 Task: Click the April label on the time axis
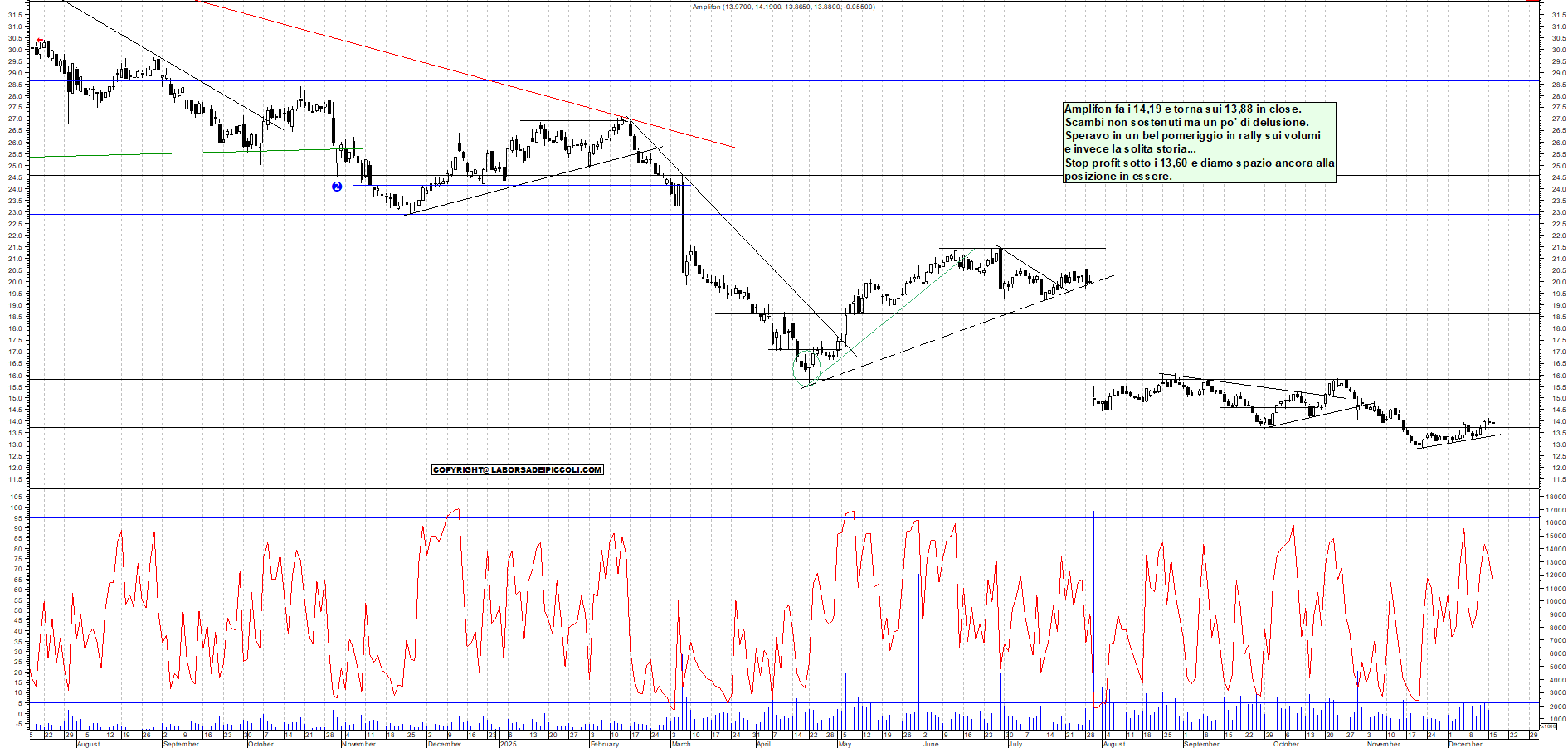(x=763, y=744)
